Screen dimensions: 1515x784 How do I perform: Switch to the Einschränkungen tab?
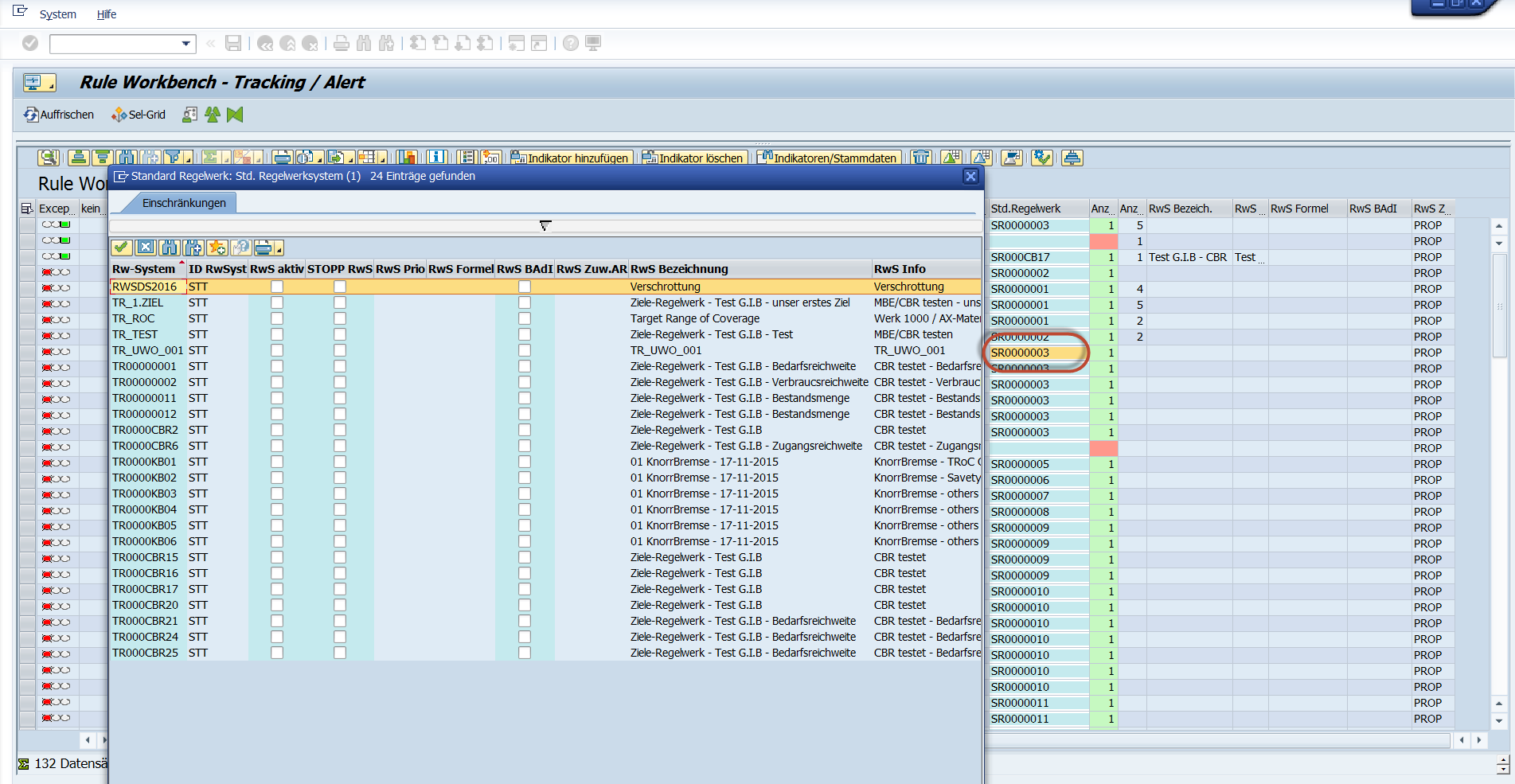(x=184, y=203)
